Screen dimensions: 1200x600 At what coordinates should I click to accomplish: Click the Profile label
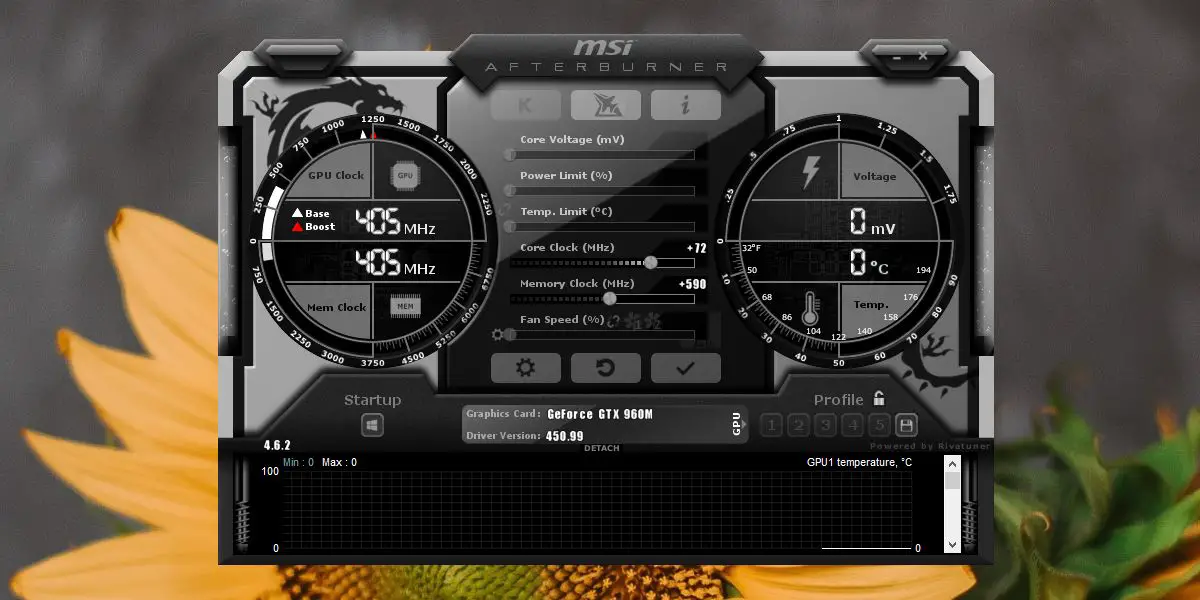838,400
